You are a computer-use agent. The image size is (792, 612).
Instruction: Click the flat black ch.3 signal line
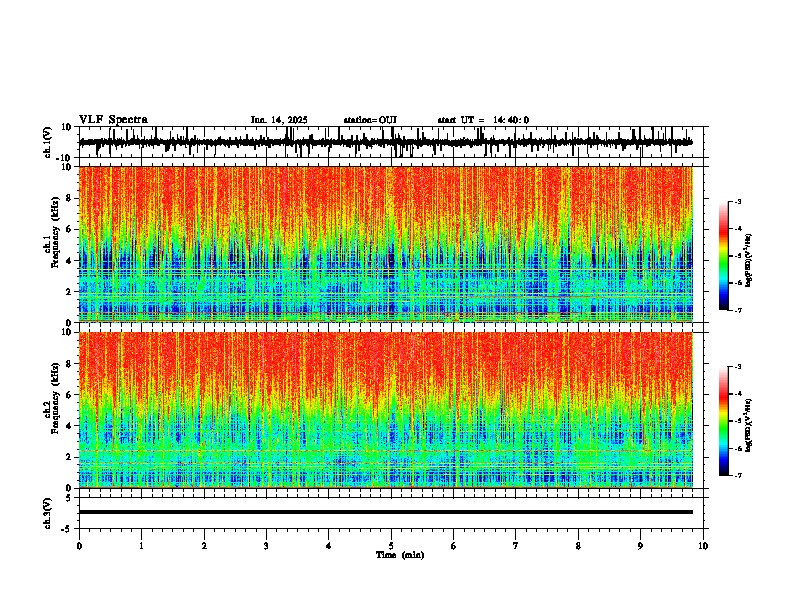coord(386,512)
